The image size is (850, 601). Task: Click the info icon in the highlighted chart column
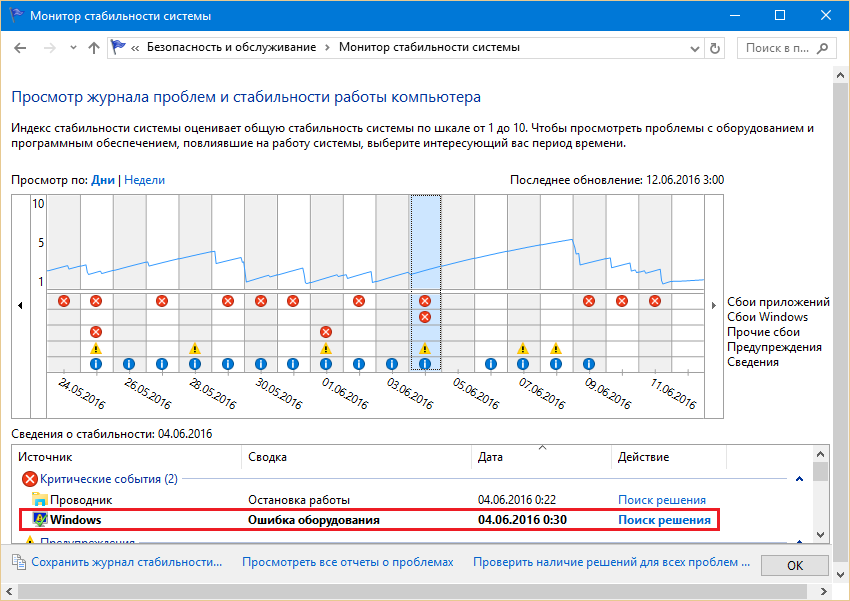click(x=425, y=364)
